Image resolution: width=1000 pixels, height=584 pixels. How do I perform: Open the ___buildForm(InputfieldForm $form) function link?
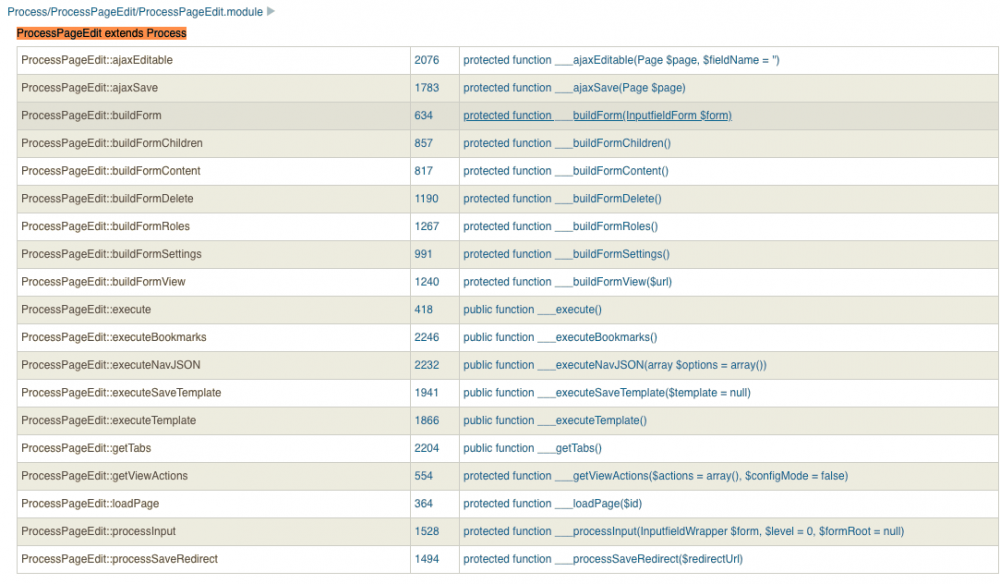(x=597, y=116)
